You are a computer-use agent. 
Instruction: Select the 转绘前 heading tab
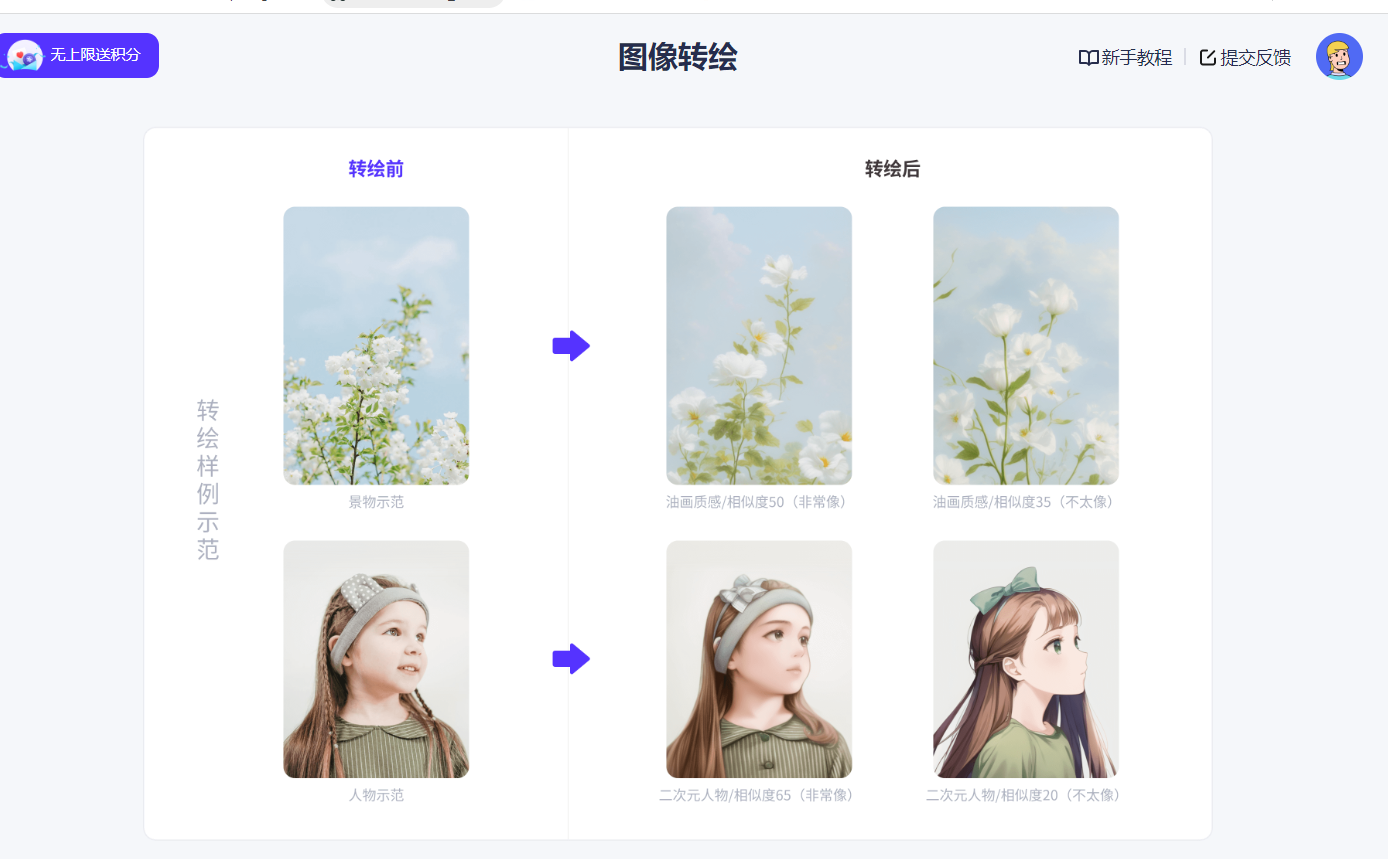[x=376, y=169]
